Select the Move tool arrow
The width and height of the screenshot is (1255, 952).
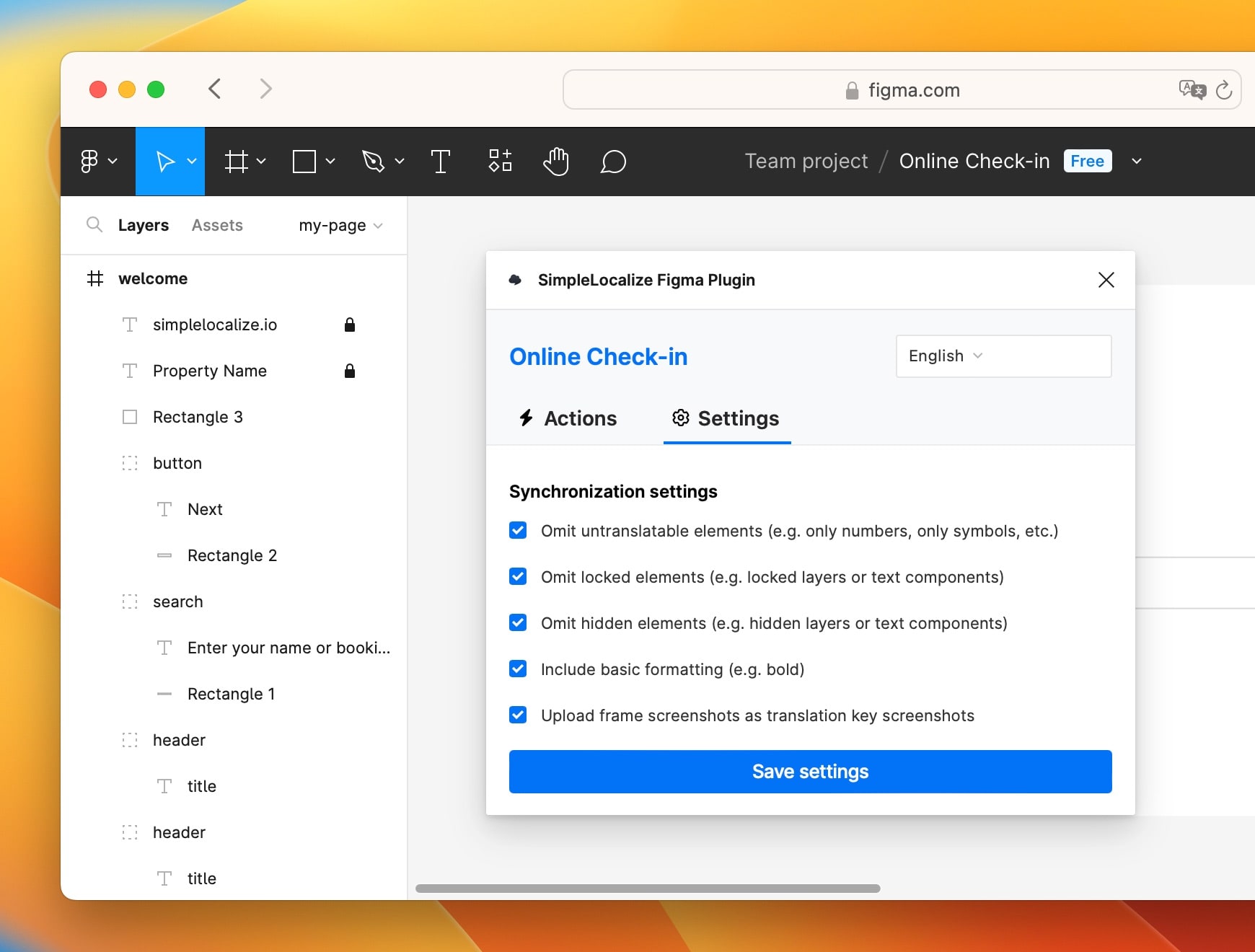[x=165, y=162]
